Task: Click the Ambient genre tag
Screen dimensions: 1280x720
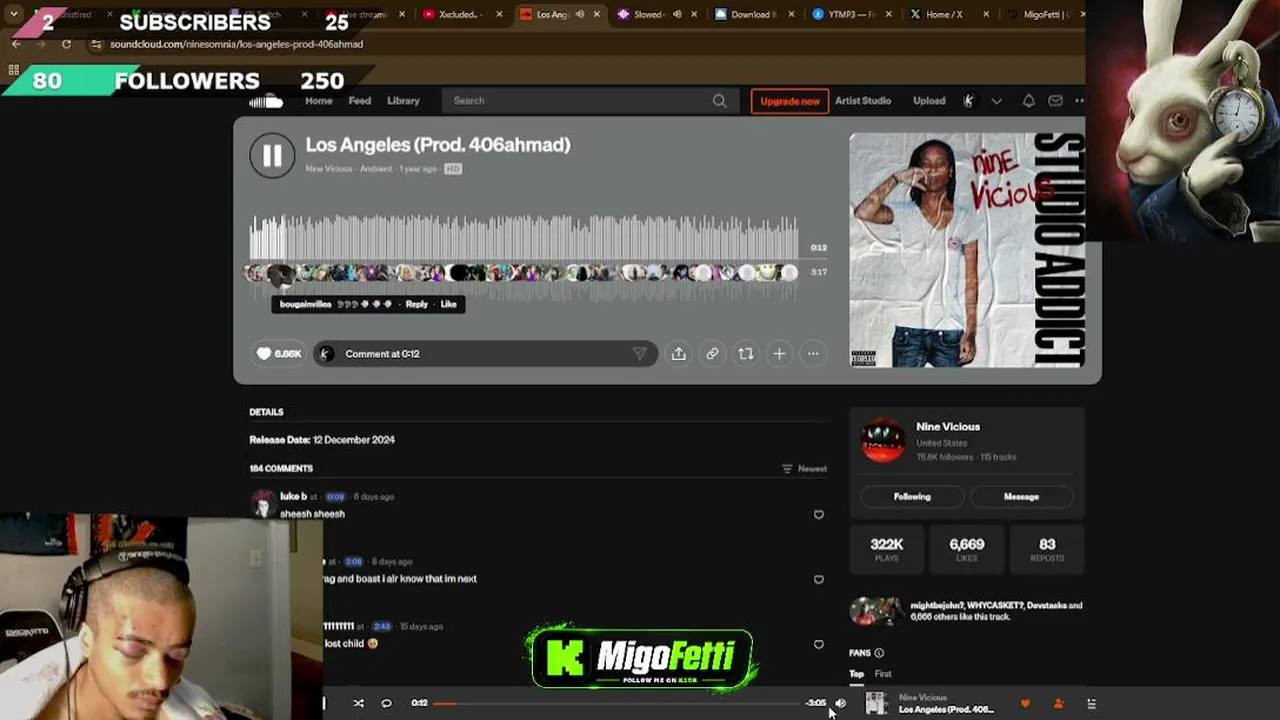Action: (x=376, y=169)
